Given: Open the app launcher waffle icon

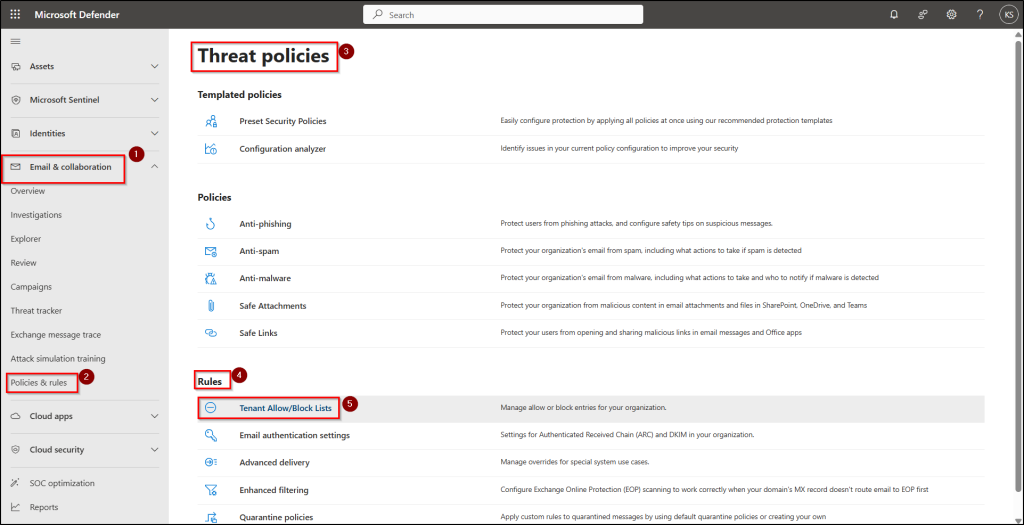Looking at the screenshot, I should pyautogui.click(x=15, y=15).
